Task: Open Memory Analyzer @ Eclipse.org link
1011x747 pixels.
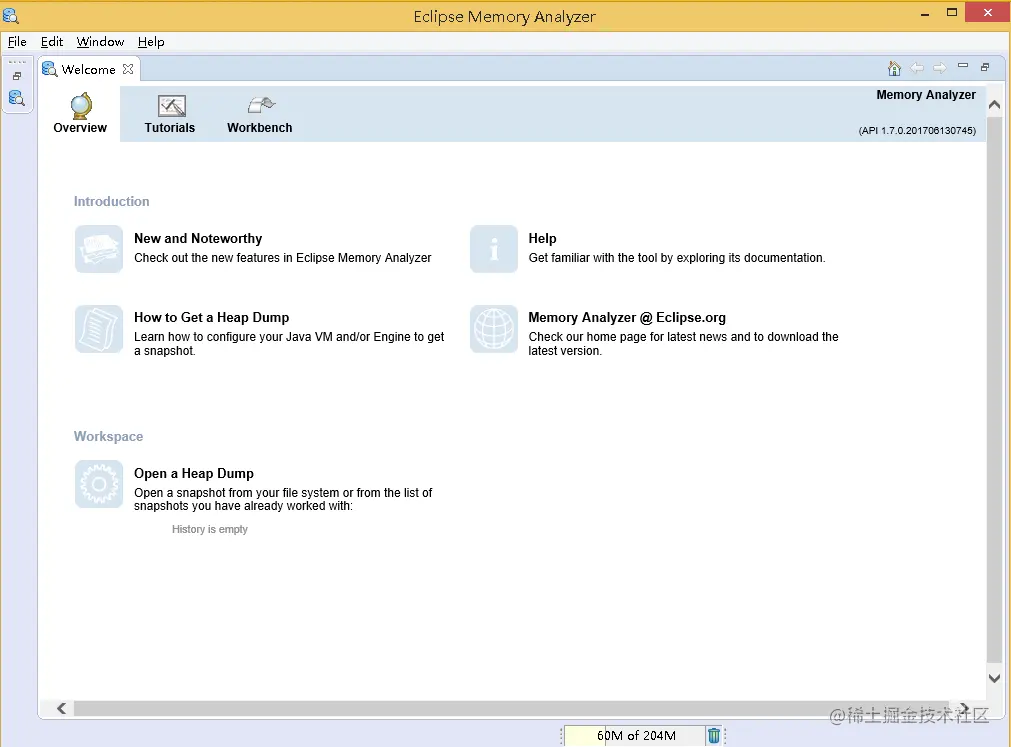Action: pos(627,318)
